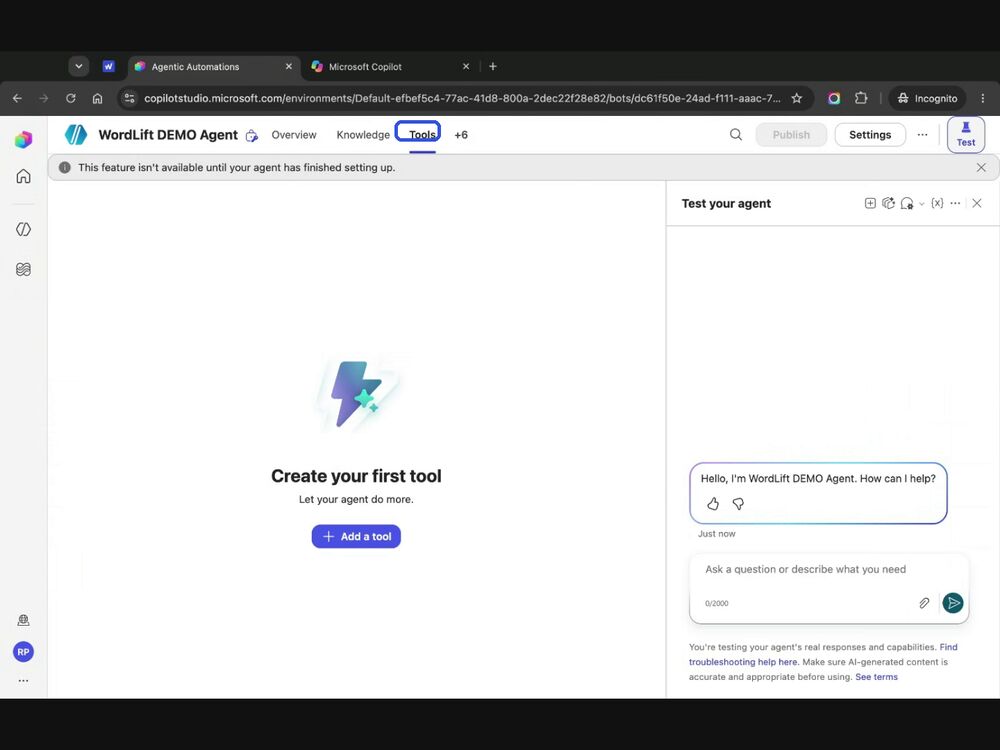The width and height of the screenshot is (1000, 750).
Task: Close the Test your agent panel
Action: pyautogui.click(x=977, y=203)
